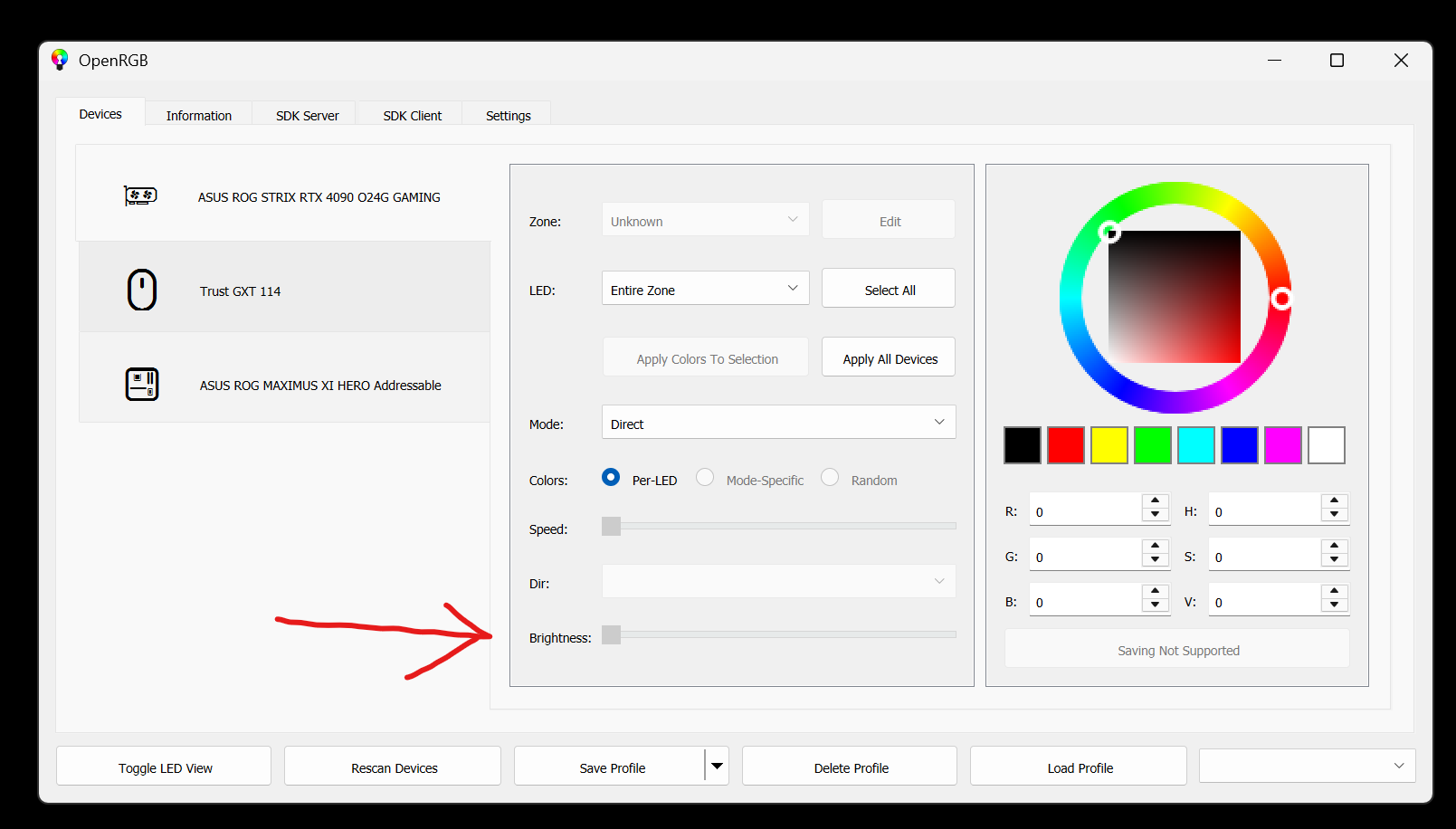
Task: Click the hue ring of the color wheel
Action: (x=1175, y=194)
